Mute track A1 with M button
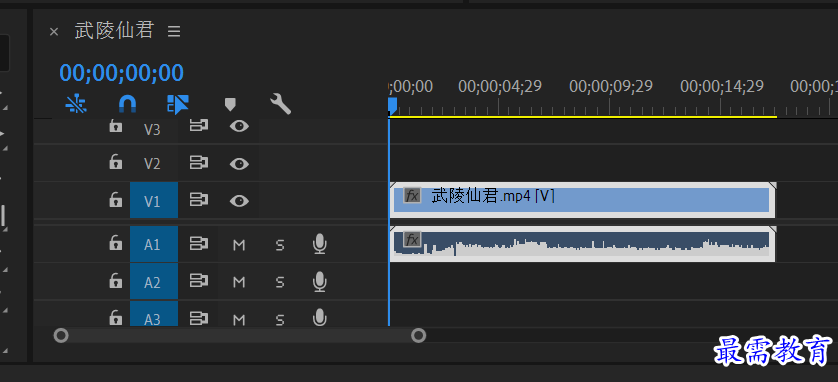This screenshot has width=838, height=382. point(239,245)
